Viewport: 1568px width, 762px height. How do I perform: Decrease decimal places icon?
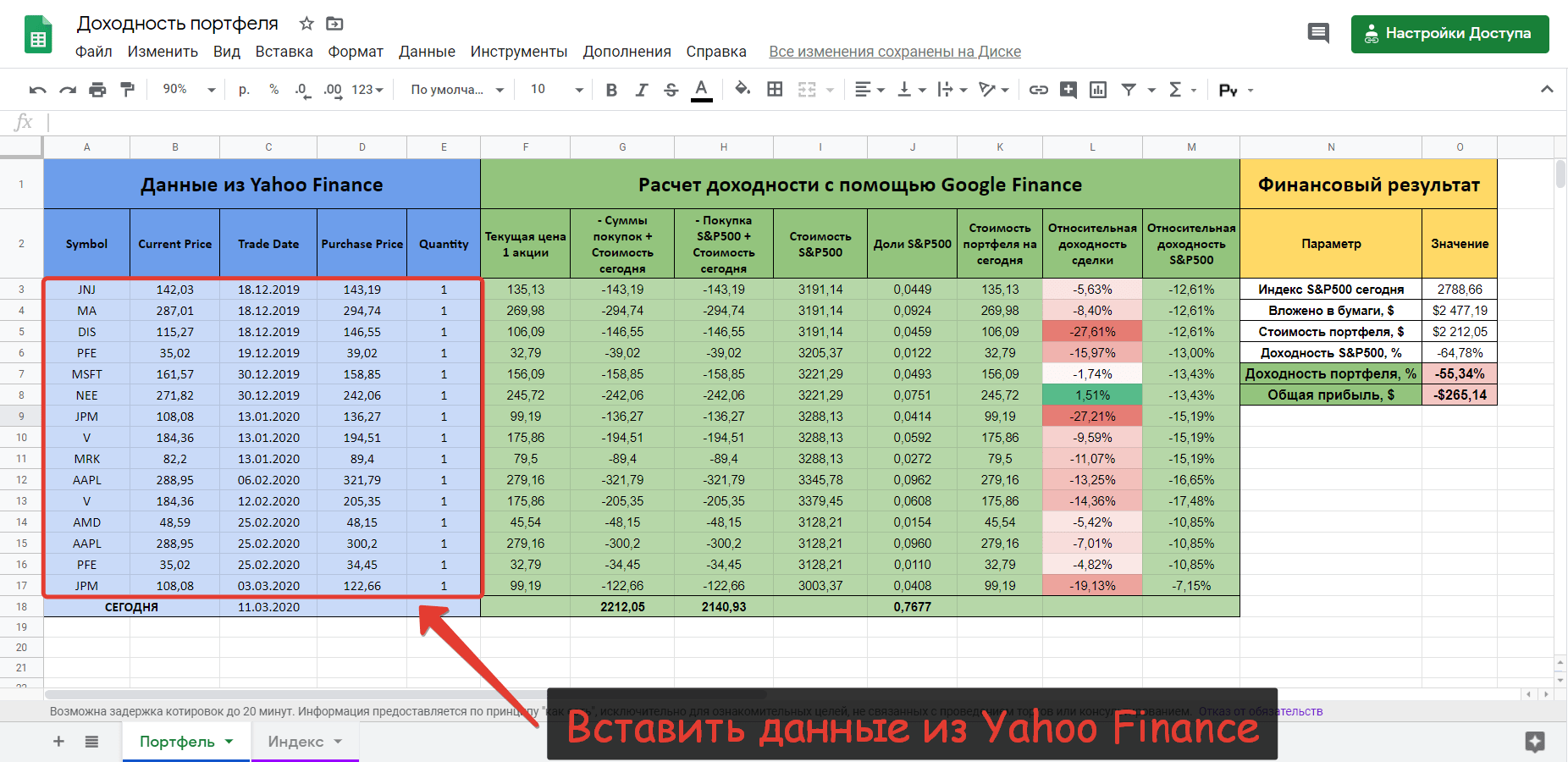pyautogui.click(x=302, y=90)
